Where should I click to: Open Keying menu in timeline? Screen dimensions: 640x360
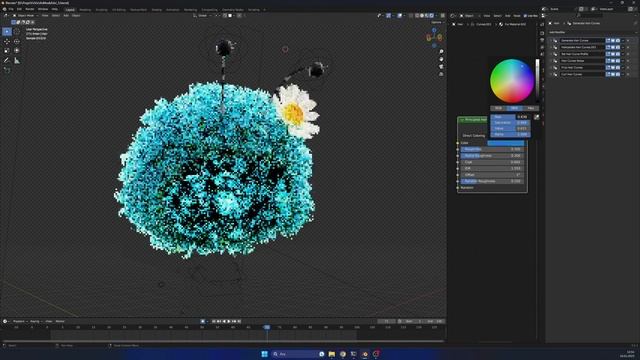click(36, 321)
